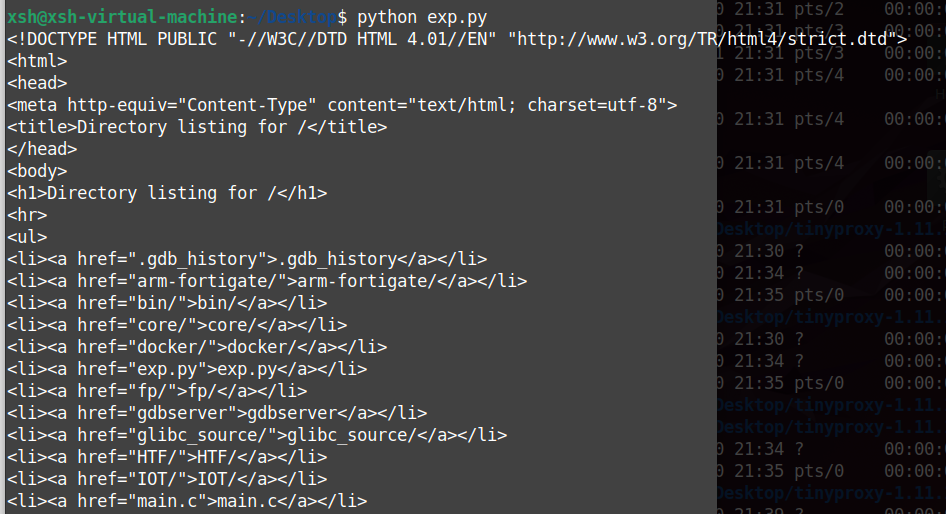Click the <title> Directory listing line
Viewport: 946px width, 514px height.
point(197,127)
